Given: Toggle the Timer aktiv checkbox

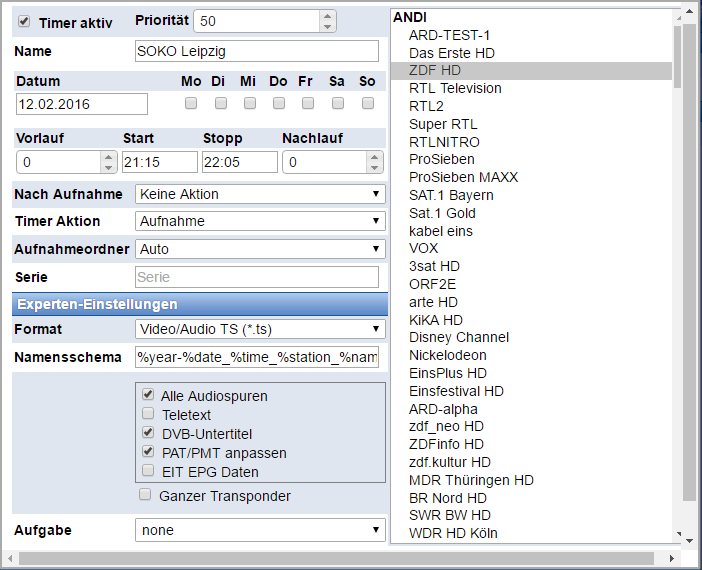Looking at the screenshot, I should [x=24, y=21].
